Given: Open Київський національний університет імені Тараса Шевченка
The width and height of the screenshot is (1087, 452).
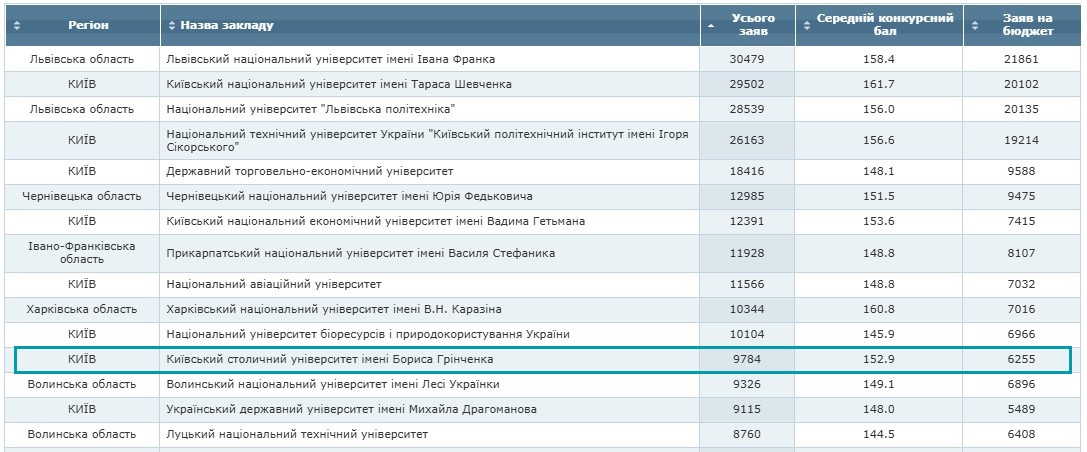Looking at the screenshot, I should [x=339, y=84].
